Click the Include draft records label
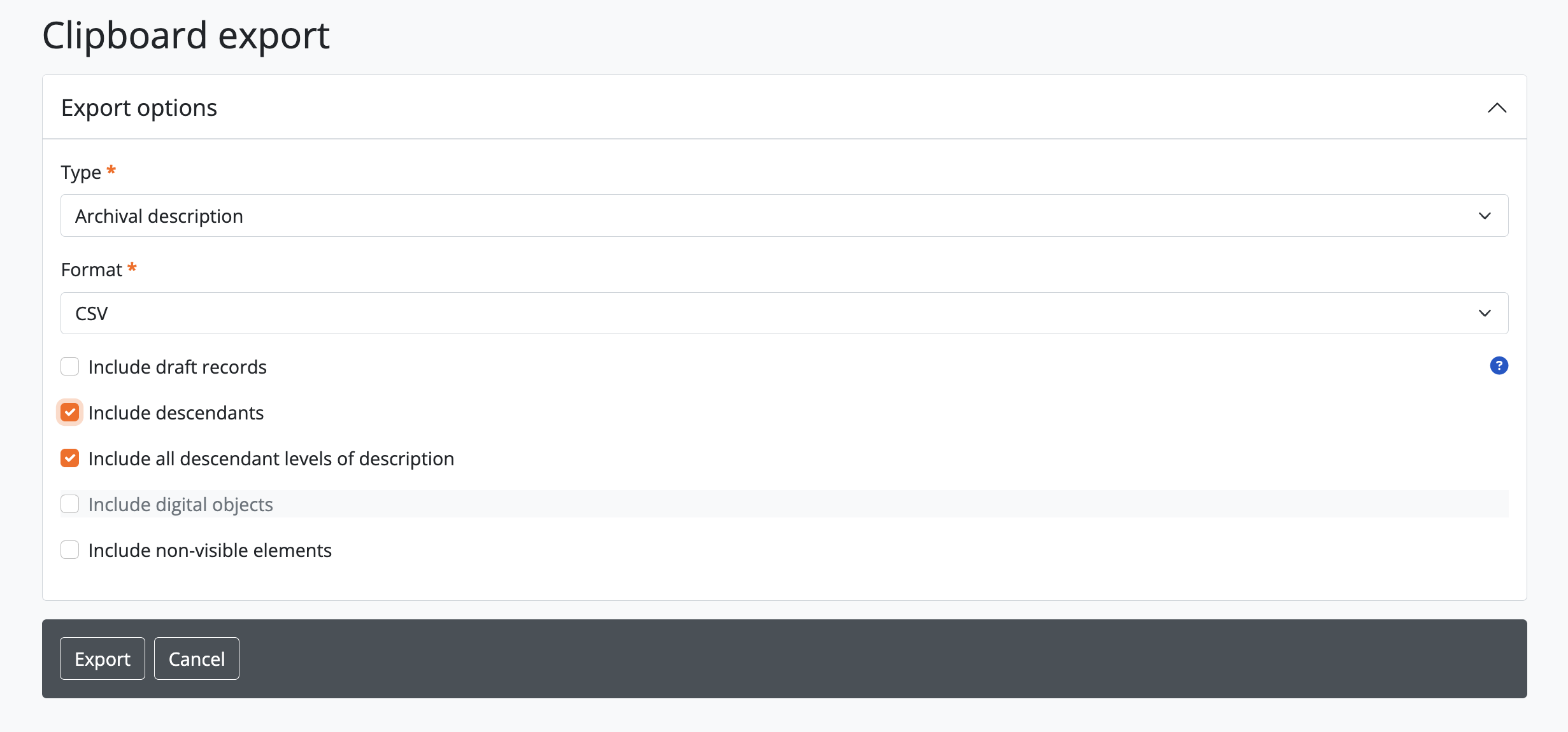The image size is (1568, 732). (x=178, y=367)
